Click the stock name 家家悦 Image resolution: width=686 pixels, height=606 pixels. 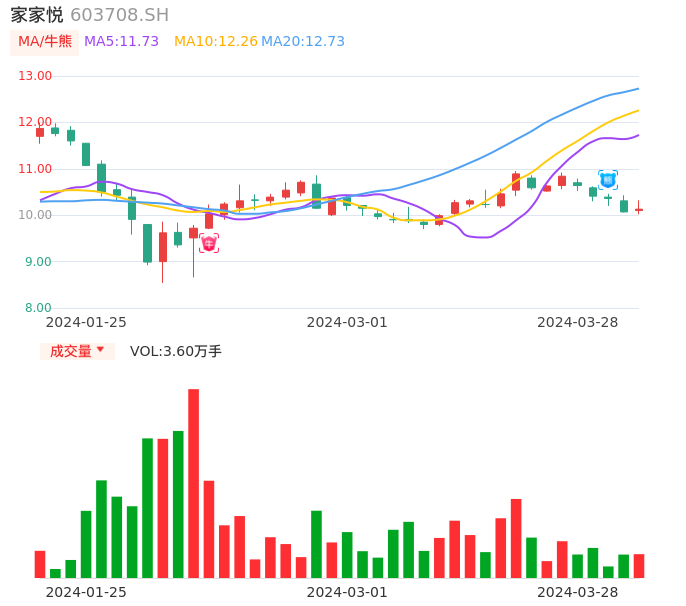[37, 15]
